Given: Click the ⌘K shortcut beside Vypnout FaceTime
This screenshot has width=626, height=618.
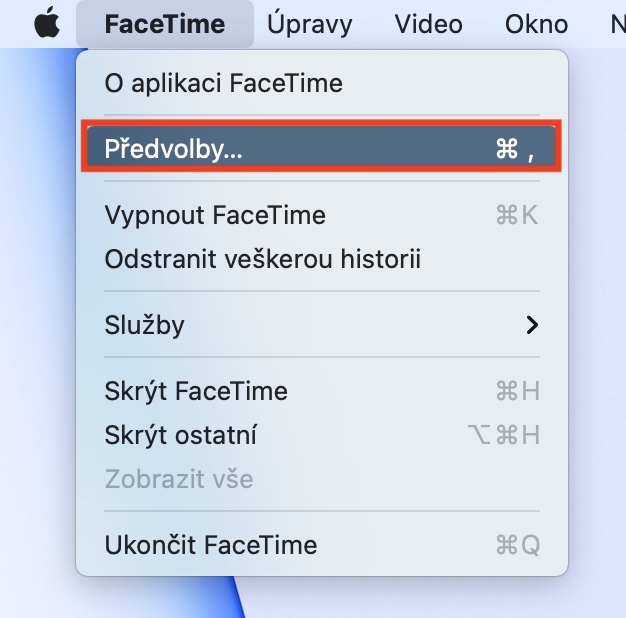Looking at the screenshot, I should [x=517, y=215].
